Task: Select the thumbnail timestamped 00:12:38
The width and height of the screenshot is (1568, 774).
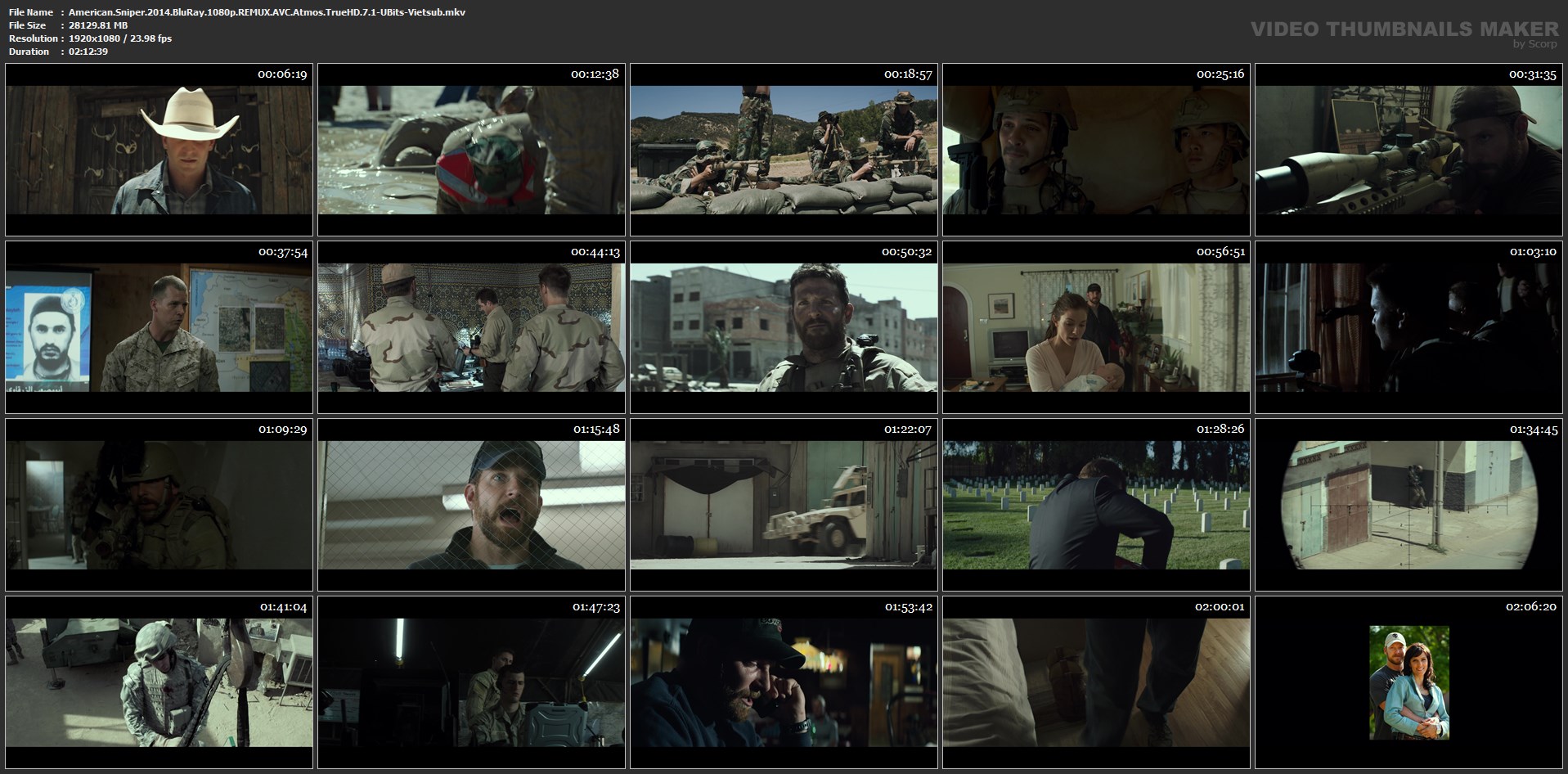Action: (x=471, y=150)
